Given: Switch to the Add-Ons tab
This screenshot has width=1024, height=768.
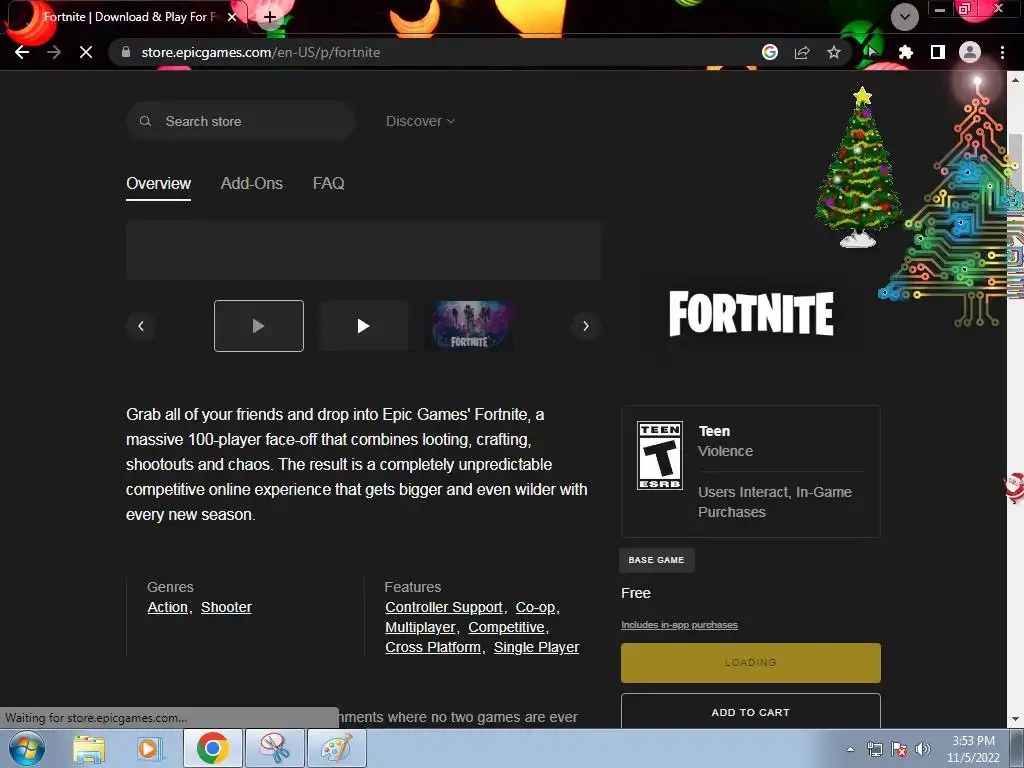Looking at the screenshot, I should [x=251, y=184].
